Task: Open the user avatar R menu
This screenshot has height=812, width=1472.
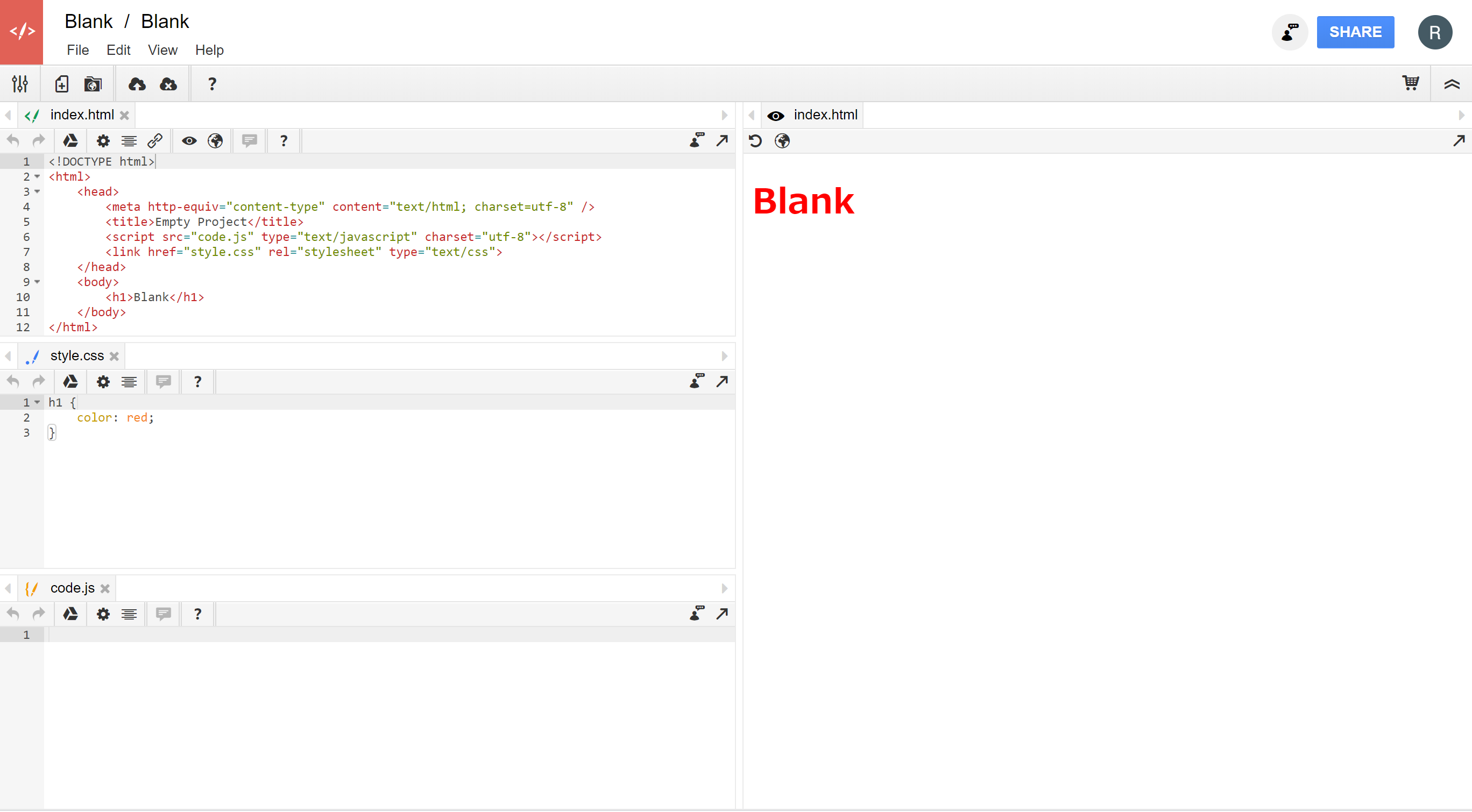Action: pyautogui.click(x=1435, y=32)
